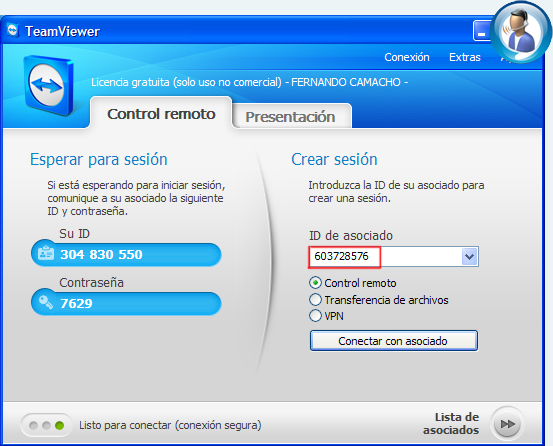The height and width of the screenshot is (446, 553).
Task: Select the Control remoto radio option
Action: [315, 283]
